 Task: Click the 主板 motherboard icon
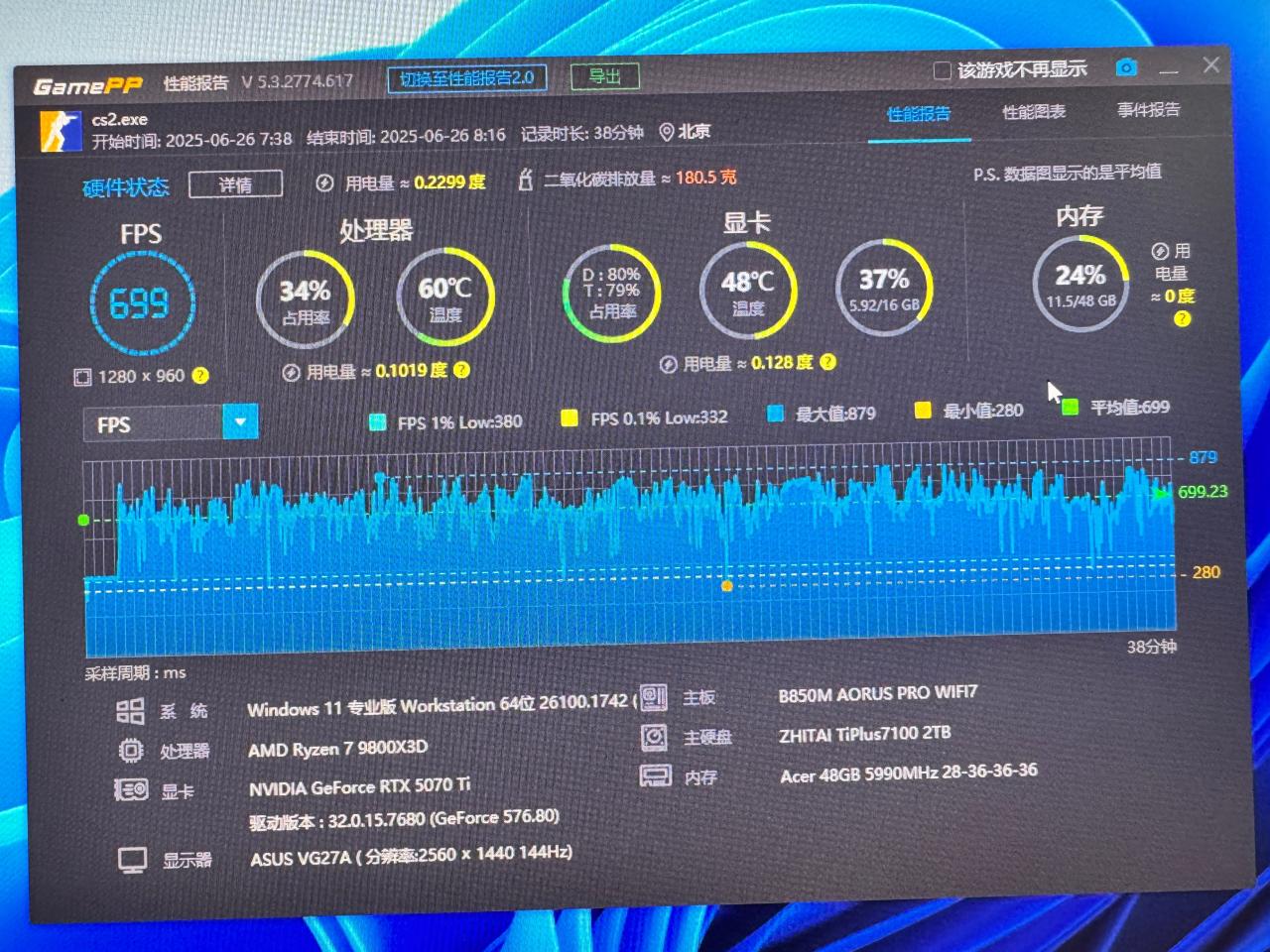click(x=654, y=698)
